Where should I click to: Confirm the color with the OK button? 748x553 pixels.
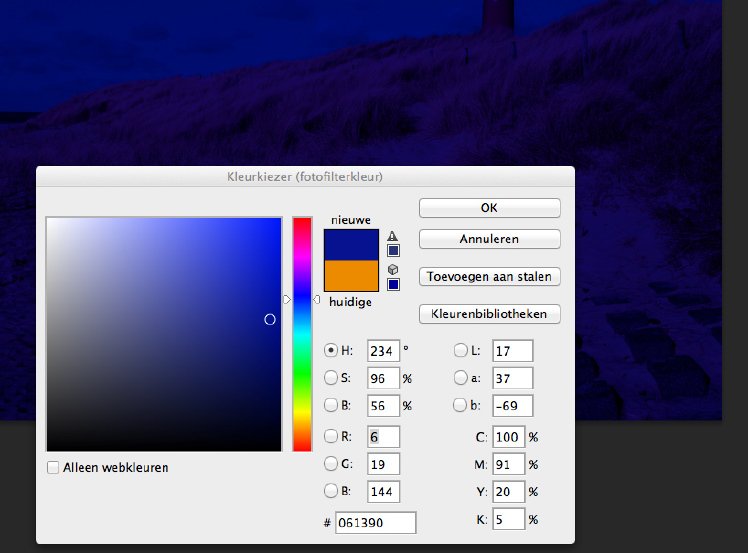489,208
